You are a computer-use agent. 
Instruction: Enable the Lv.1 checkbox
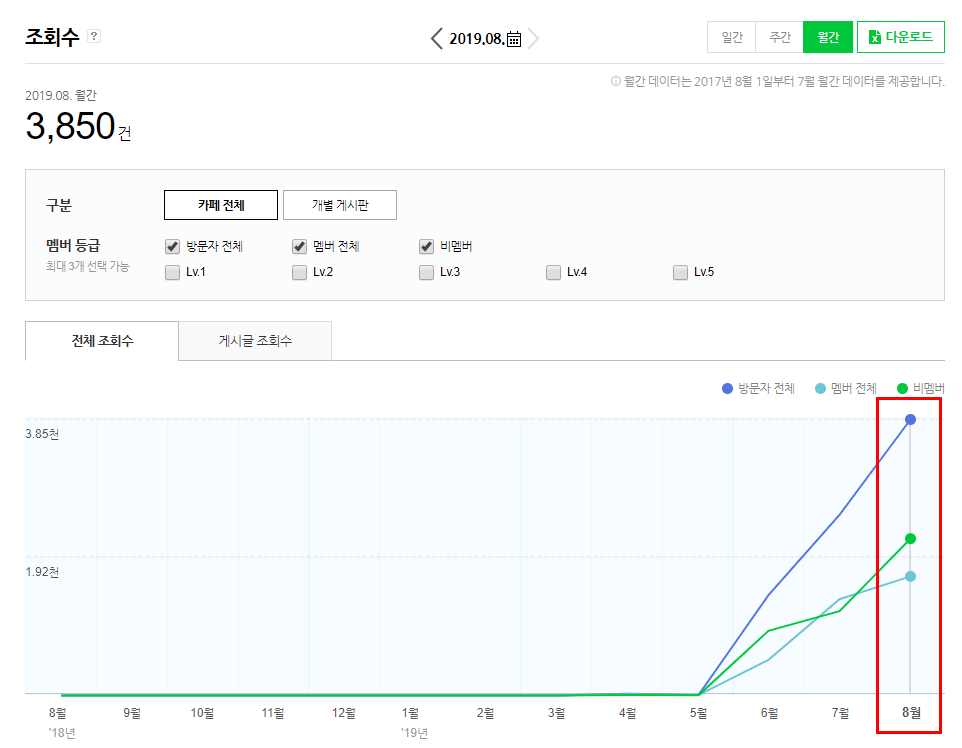click(x=172, y=272)
